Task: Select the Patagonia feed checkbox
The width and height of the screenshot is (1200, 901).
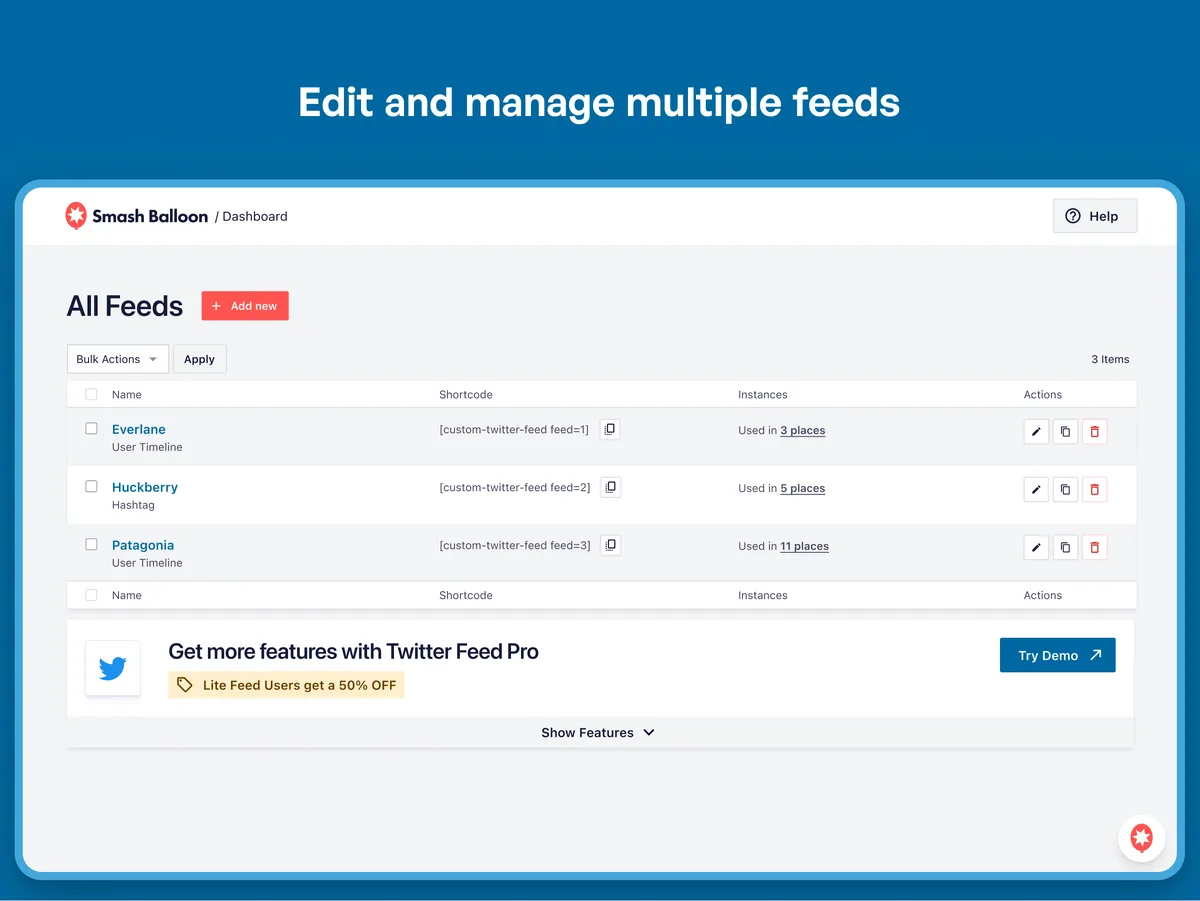Action: 91,544
